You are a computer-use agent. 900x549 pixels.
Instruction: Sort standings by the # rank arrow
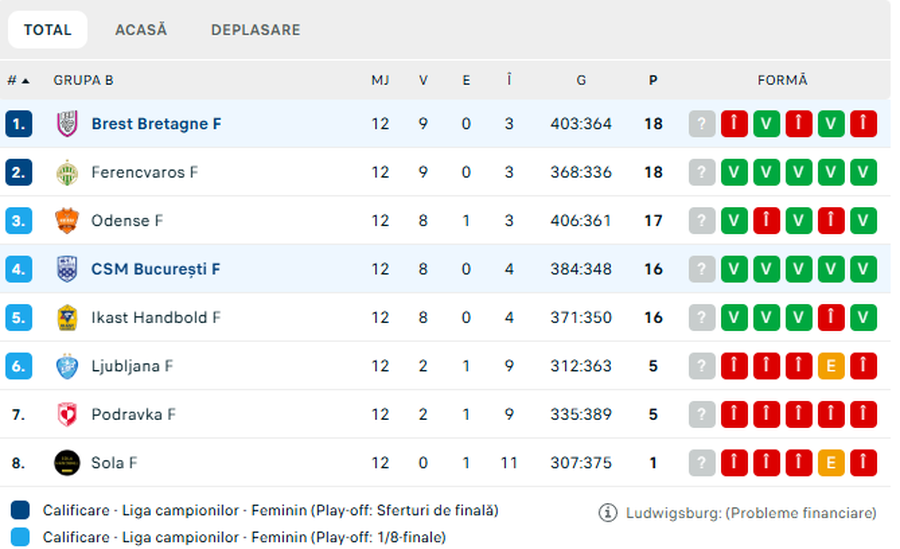coord(18,81)
